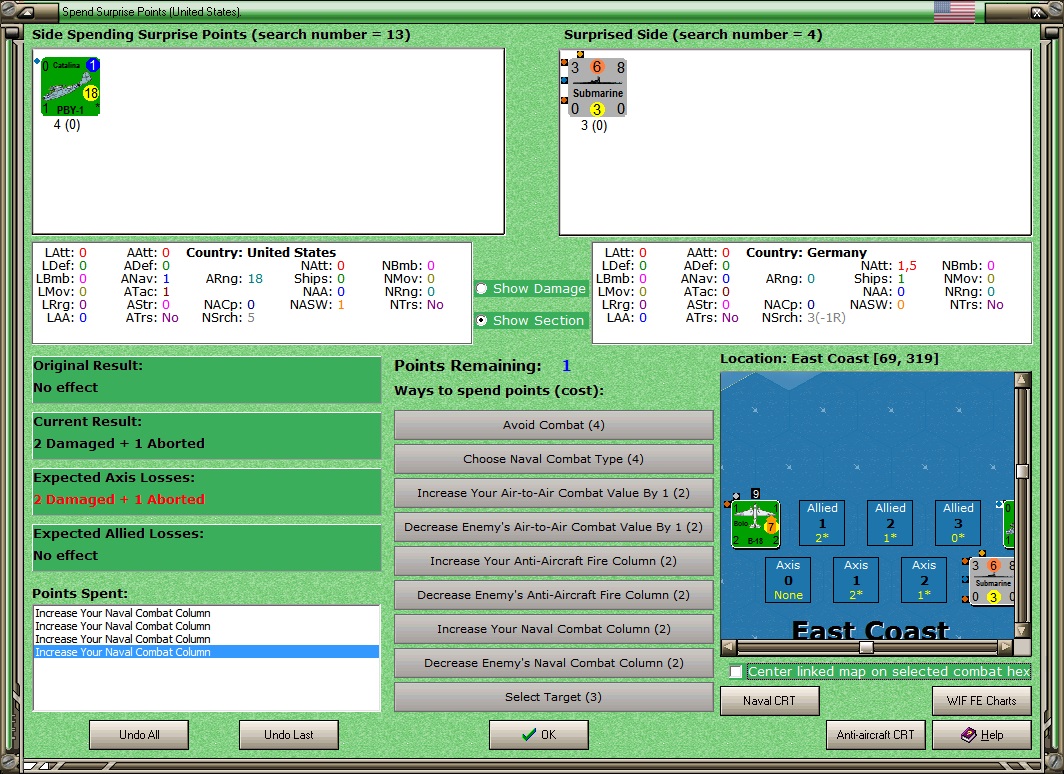Screen dimensions: 1064x774
Task: Click the Allied 2 sea box on map
Action: tap(890, 523)
